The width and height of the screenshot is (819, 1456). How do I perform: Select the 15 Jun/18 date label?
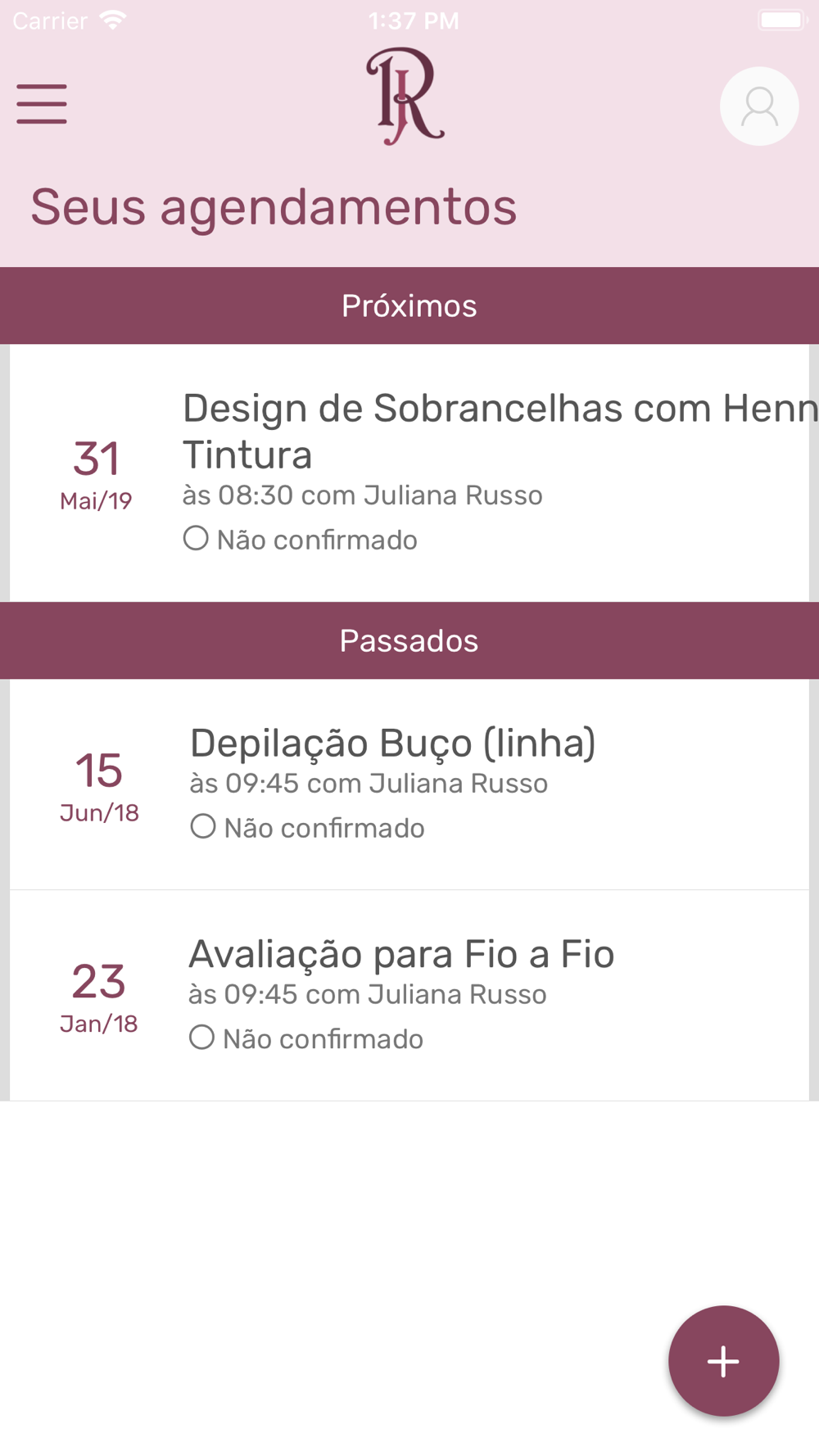click(x=99, y=786)
